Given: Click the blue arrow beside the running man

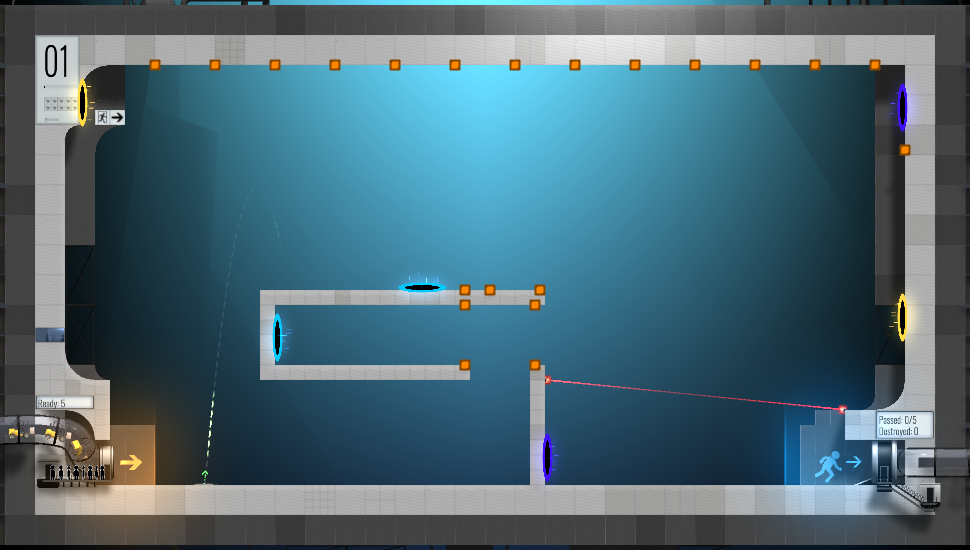Looking at the screenshot, I should (x=854, y=462).
